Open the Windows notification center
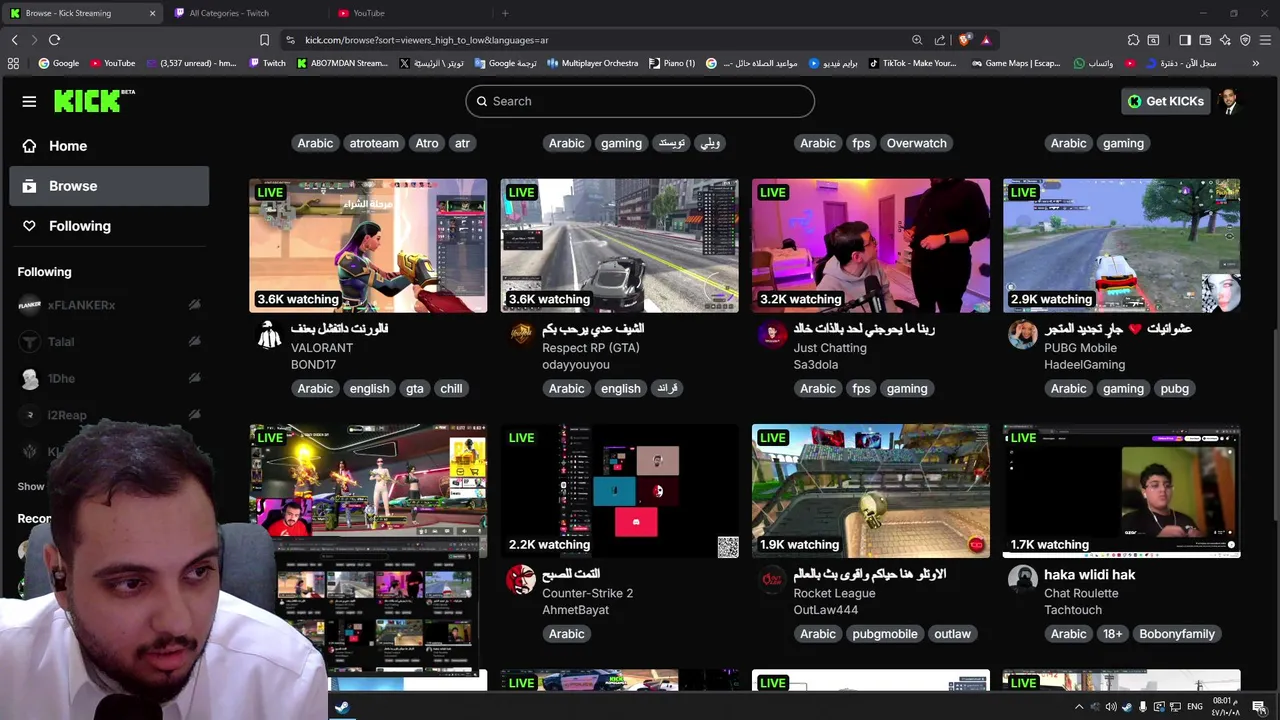The width and height of the screenshot is (1280, 720). 1259,707
